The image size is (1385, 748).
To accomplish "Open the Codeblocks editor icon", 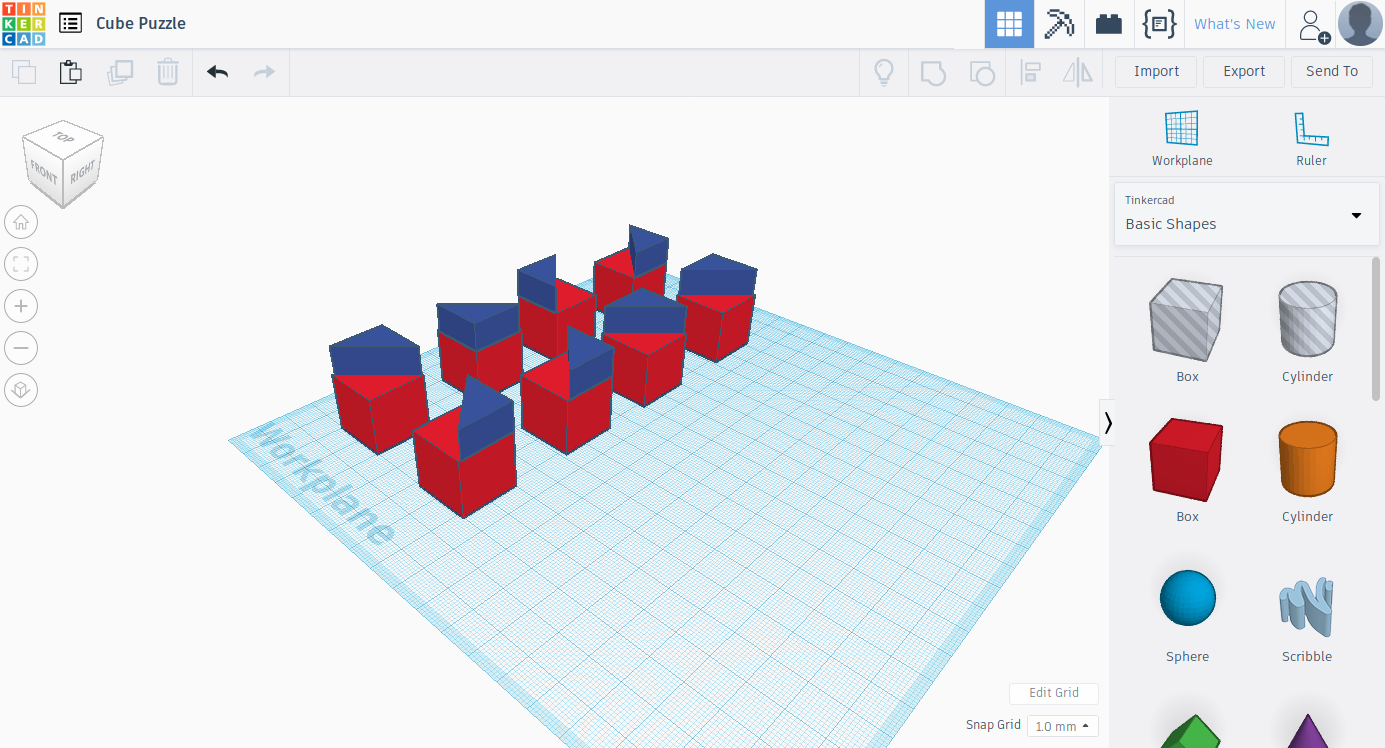I will [x=1159, y=24].
